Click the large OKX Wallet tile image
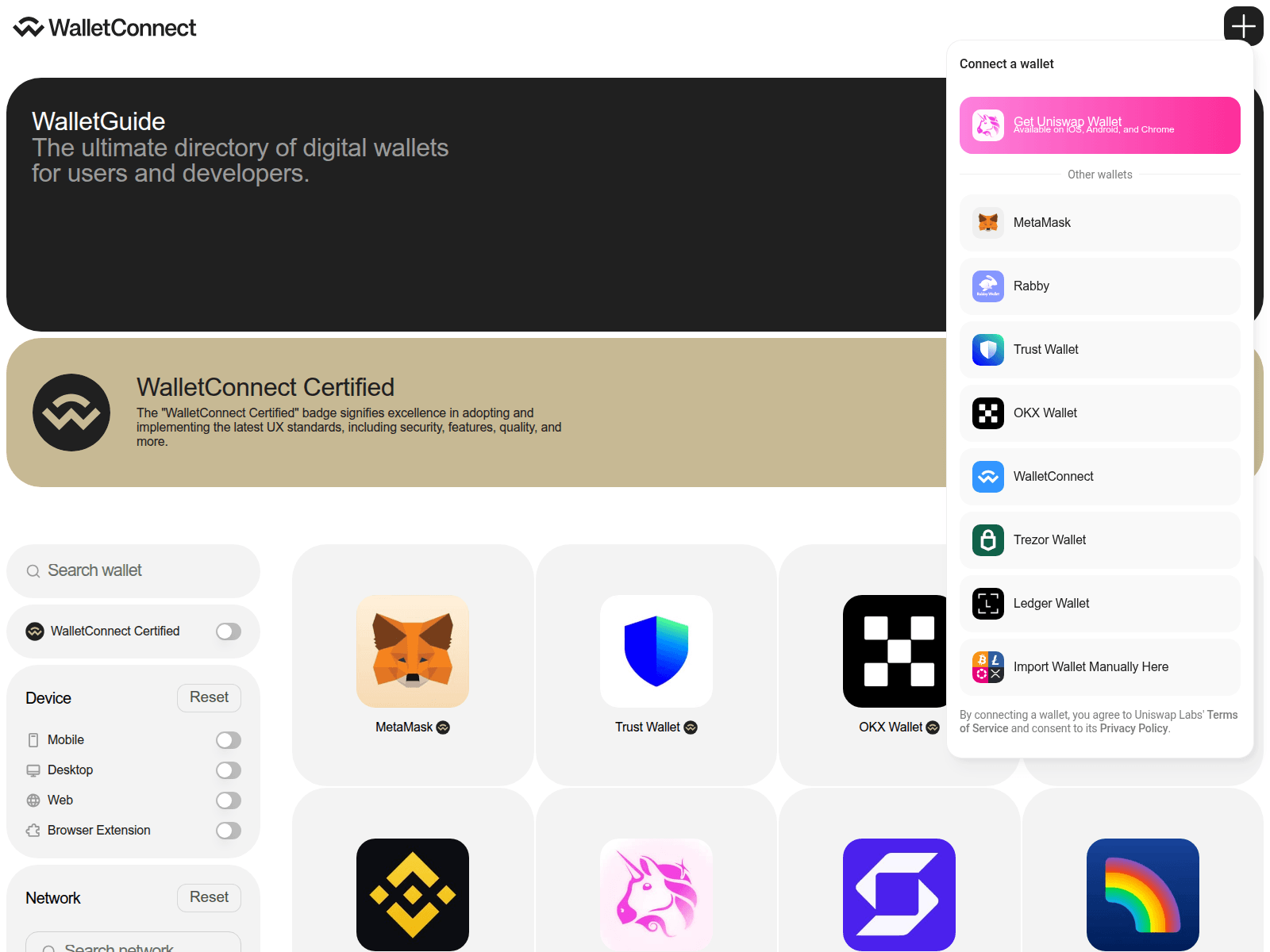Viewport: 1270px width, 952px height. [x=895, y=651]
